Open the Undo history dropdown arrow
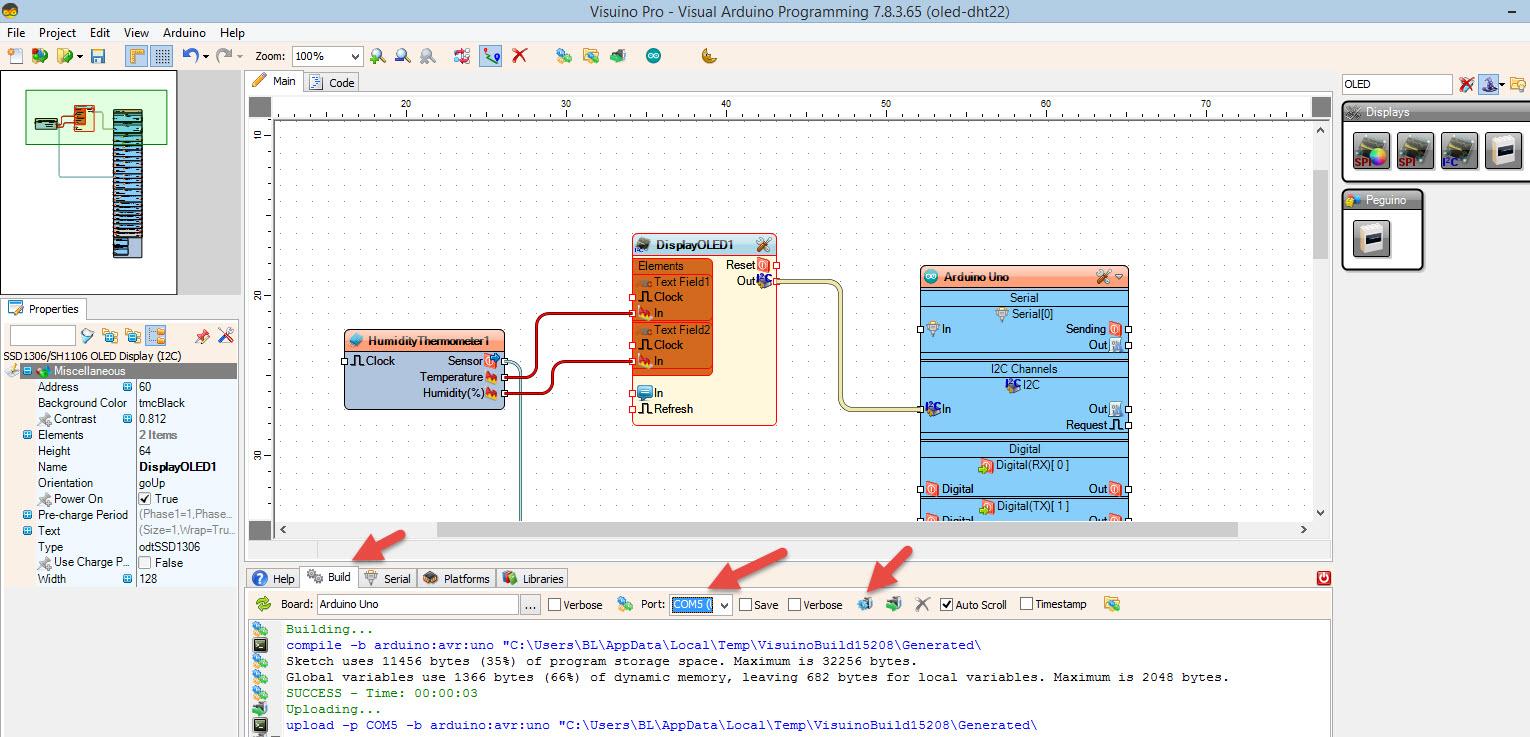1530x737 pixels. point(206,56)
